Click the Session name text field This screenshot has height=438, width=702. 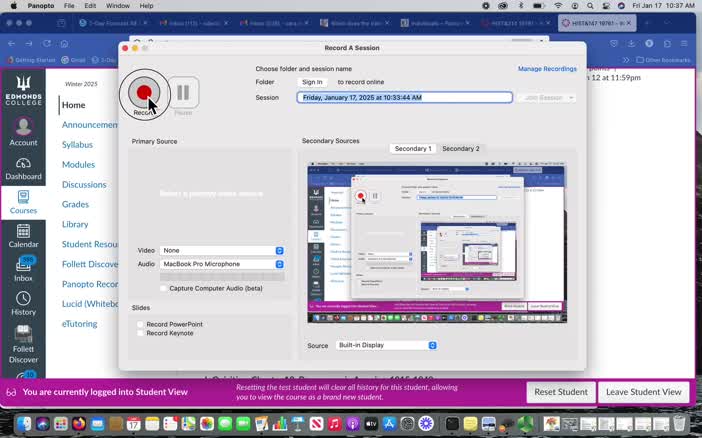click(404, 98)
